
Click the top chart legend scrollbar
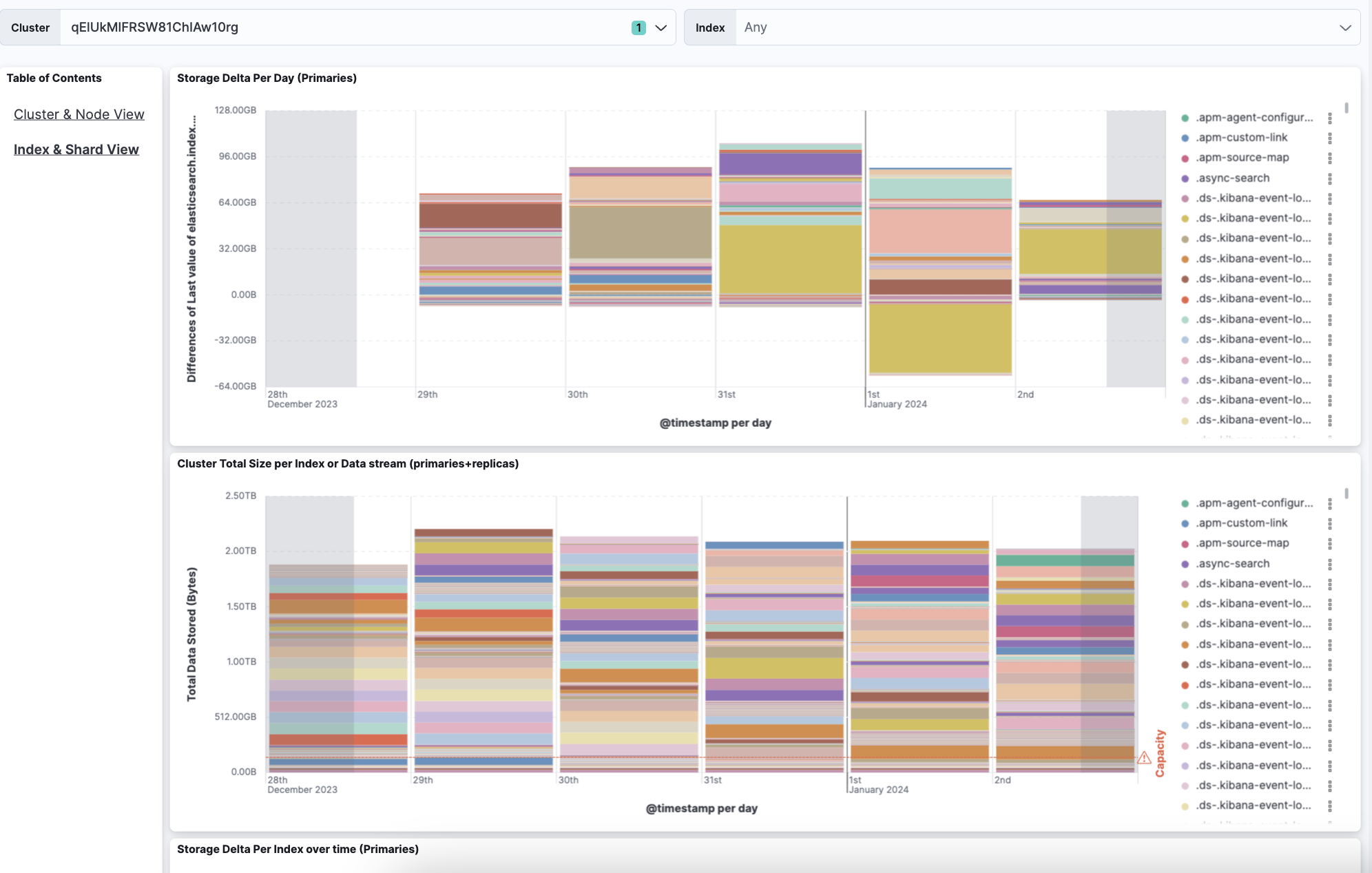click(x=1346, y=108)
